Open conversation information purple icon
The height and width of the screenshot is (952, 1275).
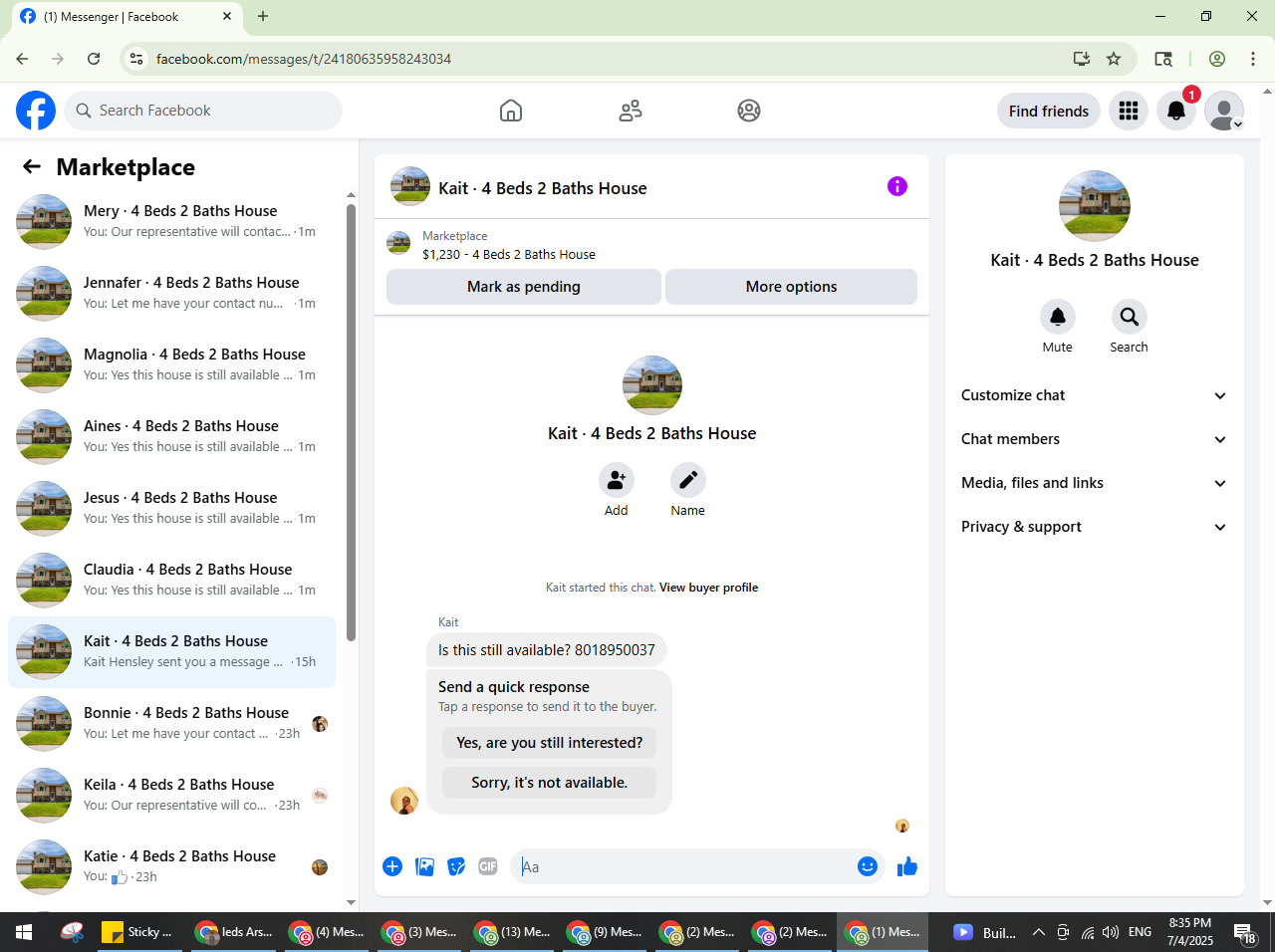coord(897,186)
